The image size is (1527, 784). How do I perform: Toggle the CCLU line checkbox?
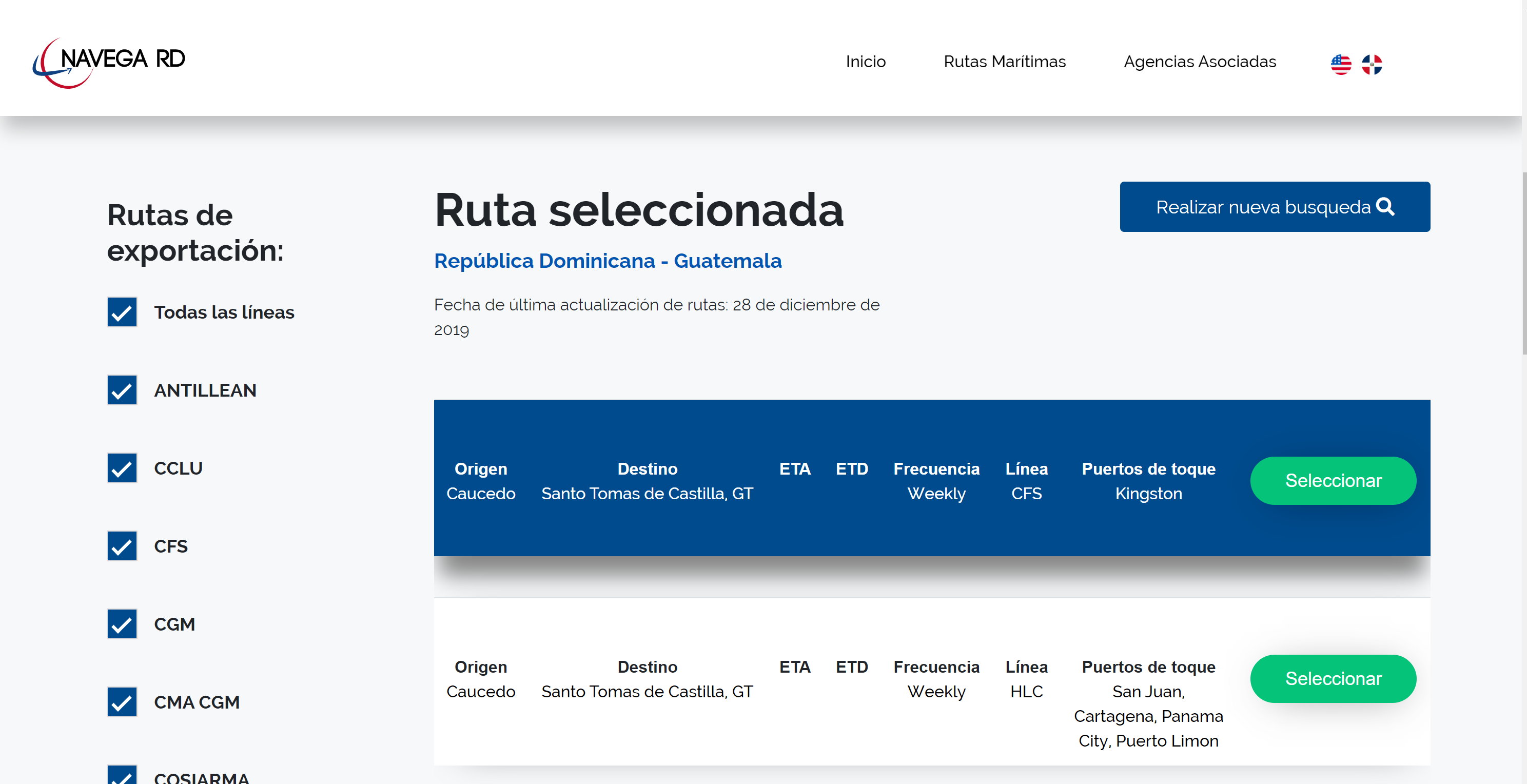coord(122,468)
